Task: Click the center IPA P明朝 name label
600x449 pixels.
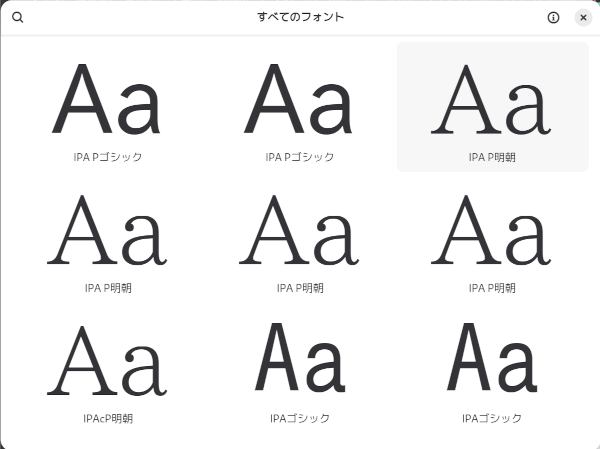Action: tap(300, 288)
